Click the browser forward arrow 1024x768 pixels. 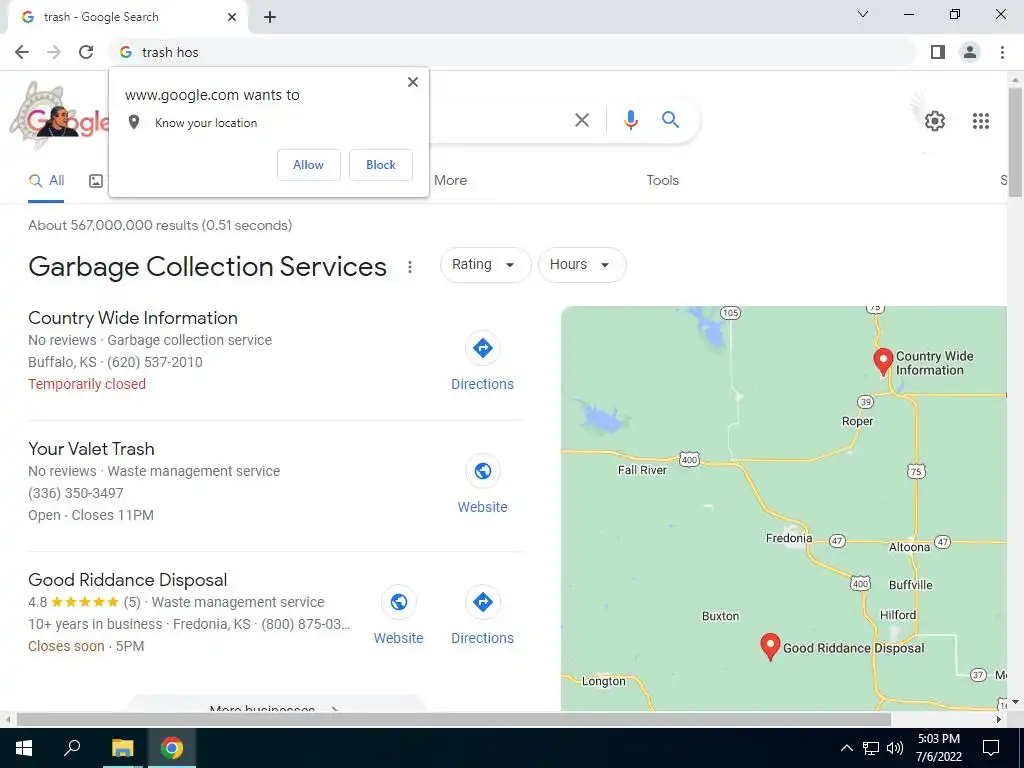pyautogui.click(x=54, y=52)
